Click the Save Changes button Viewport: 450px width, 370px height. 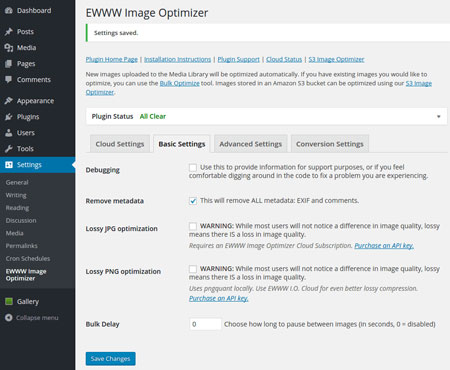click(110, 359)
